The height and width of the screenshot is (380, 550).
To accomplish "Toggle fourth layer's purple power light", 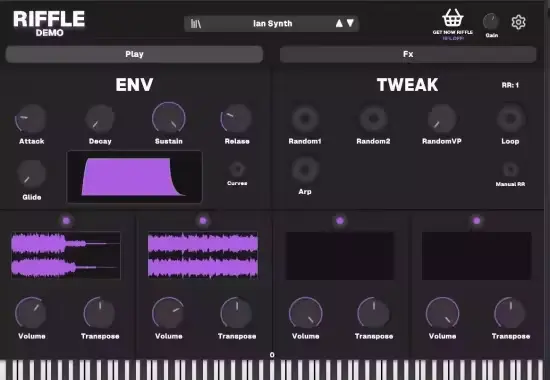I will 477,221.
